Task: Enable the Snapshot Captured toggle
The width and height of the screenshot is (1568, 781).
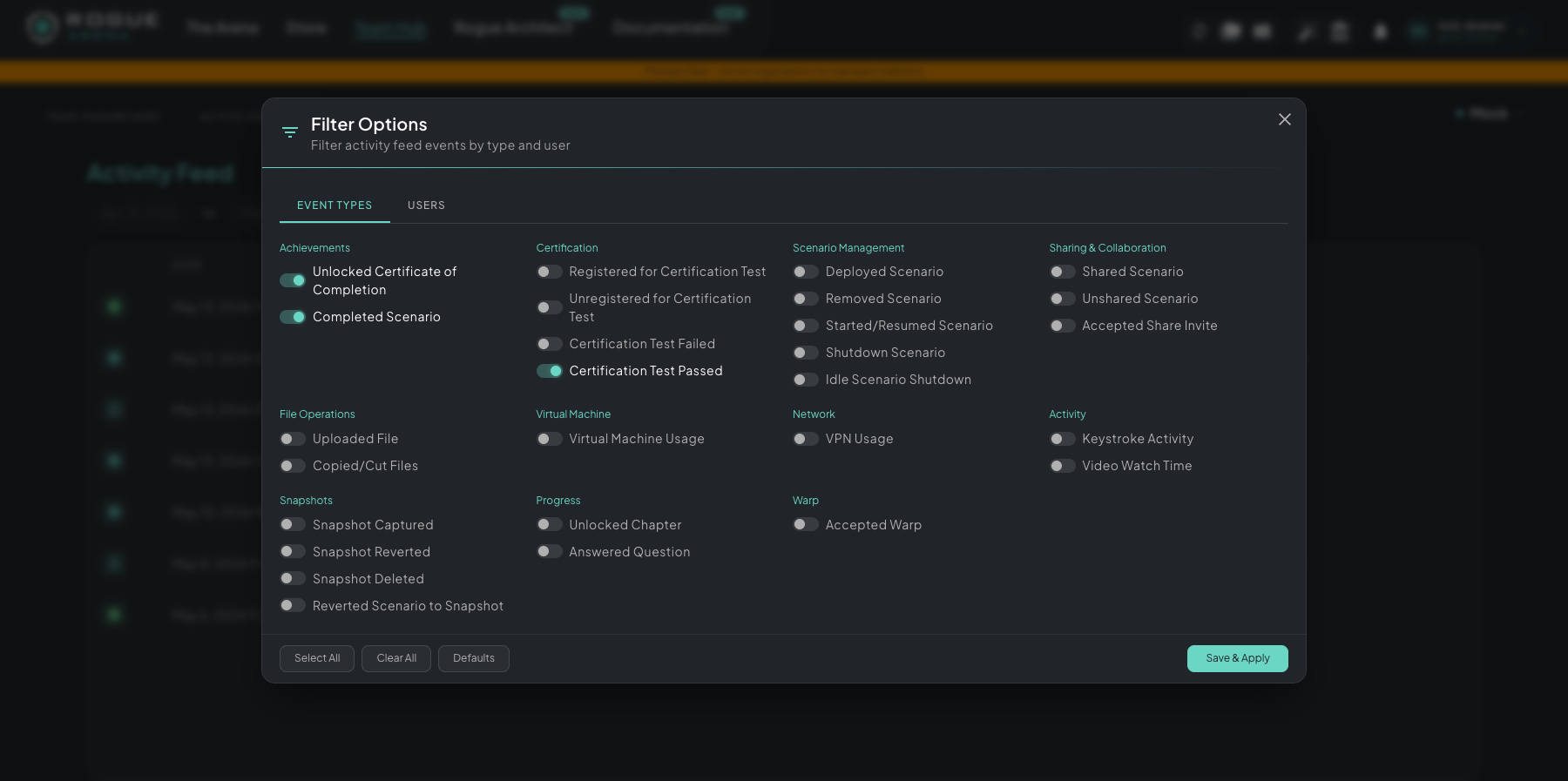Action: (293, 524)
